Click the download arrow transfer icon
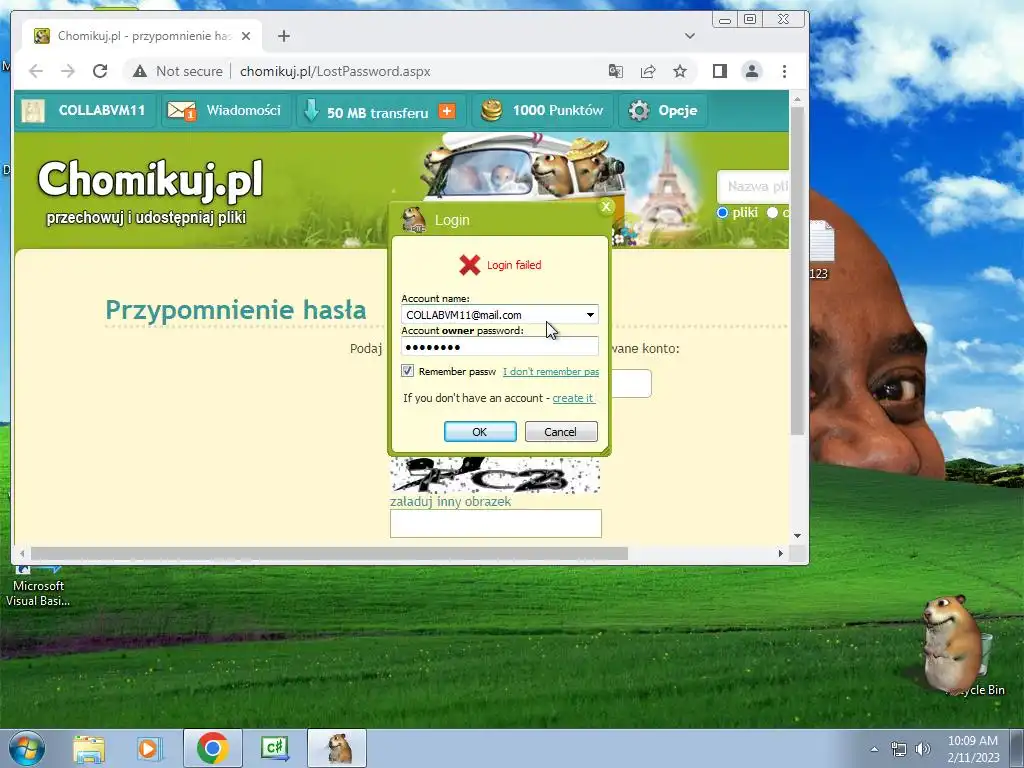The width and height of the screenshot is (1024, 768). (x=312, y=110)
